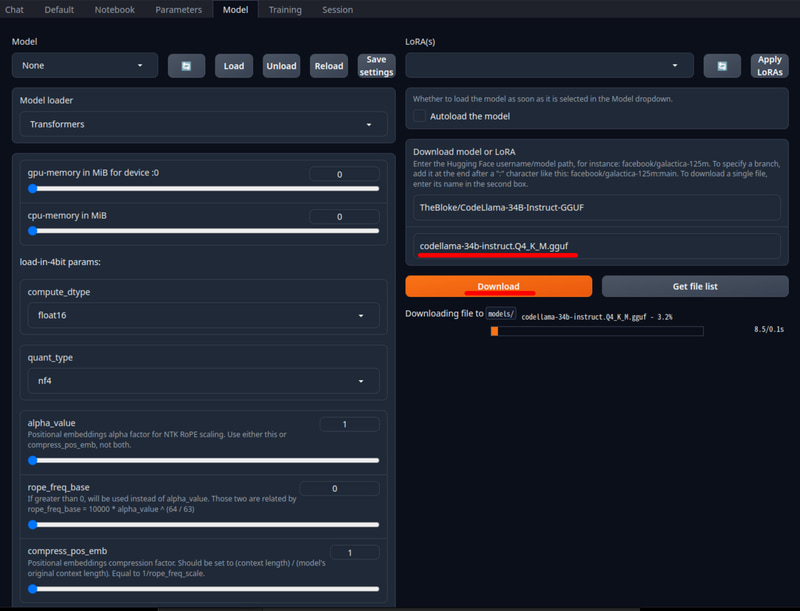
Task: Open the Model dropdown showing None
Action: (x=85, y=65)
